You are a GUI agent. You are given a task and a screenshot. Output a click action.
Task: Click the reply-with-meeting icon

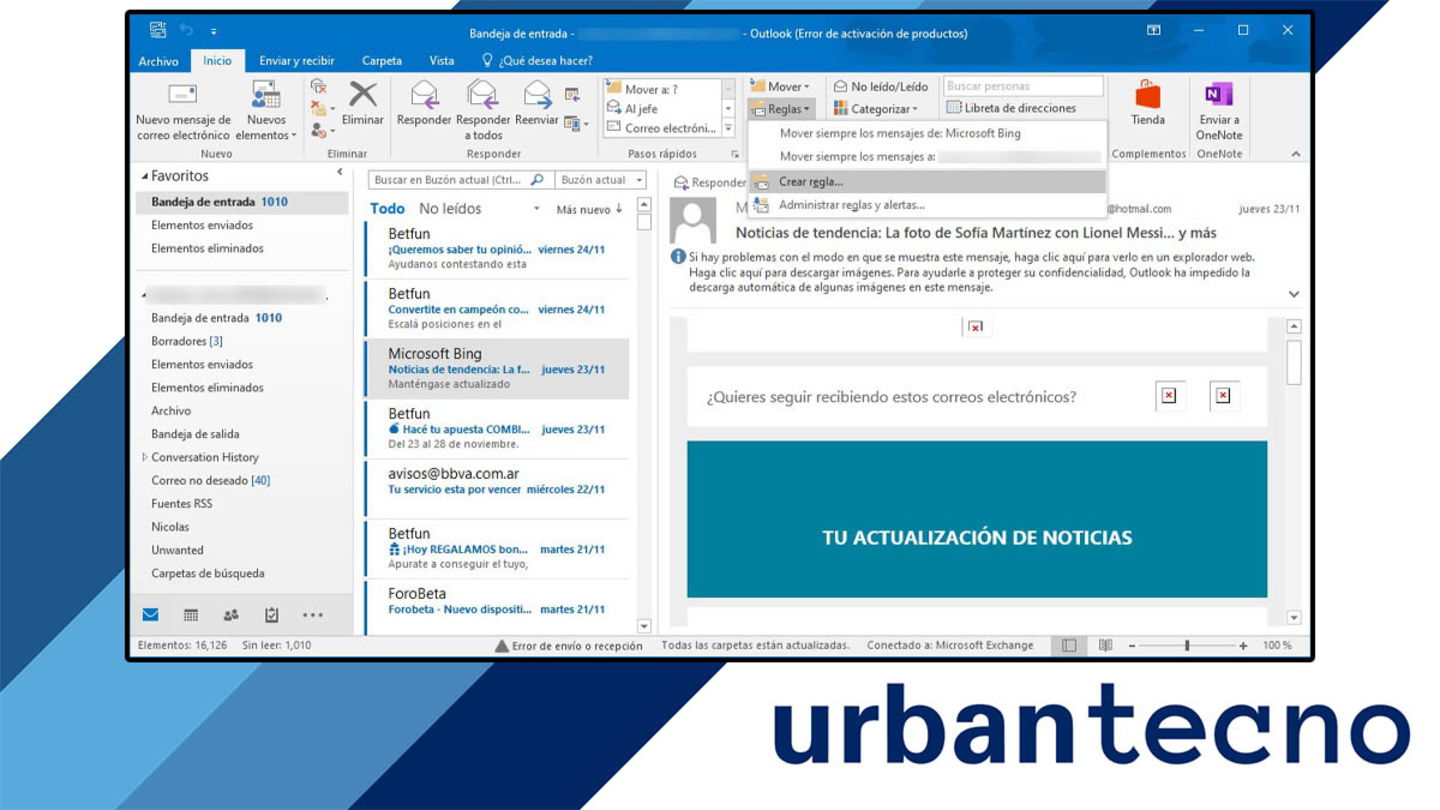[572, 94]
